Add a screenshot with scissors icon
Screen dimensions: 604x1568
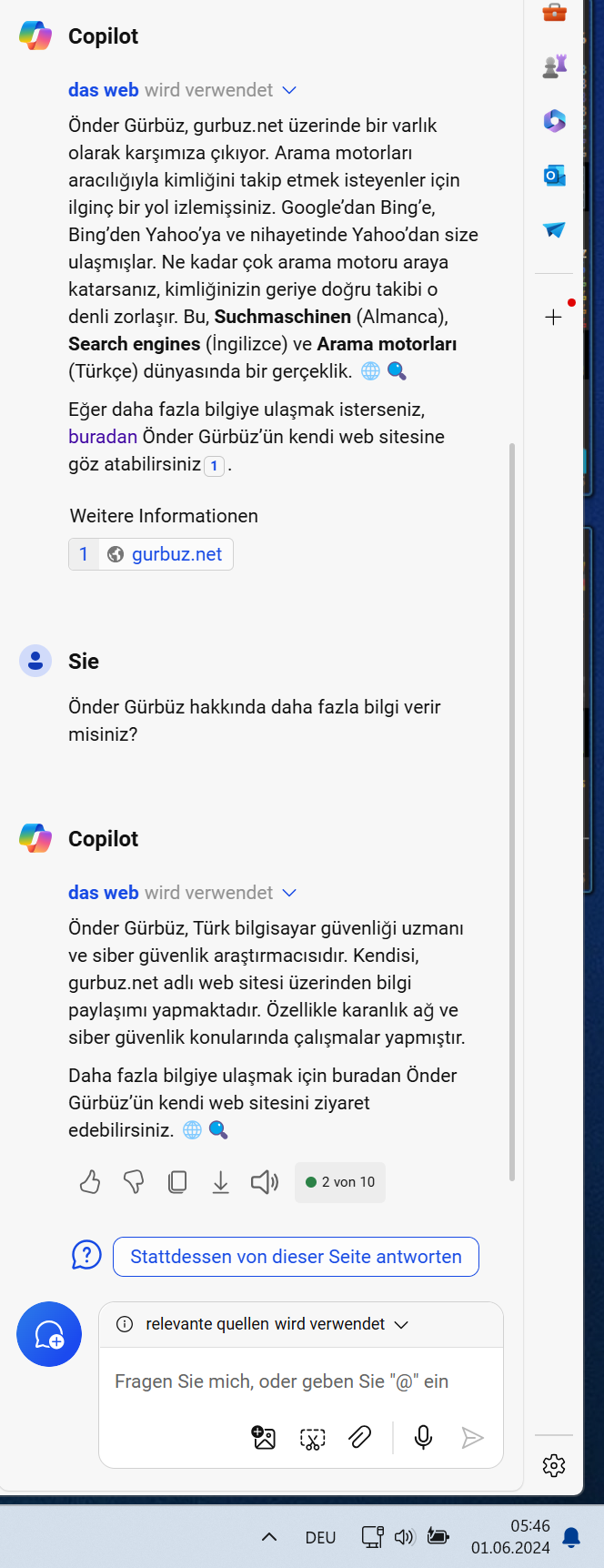[312, 1438]
